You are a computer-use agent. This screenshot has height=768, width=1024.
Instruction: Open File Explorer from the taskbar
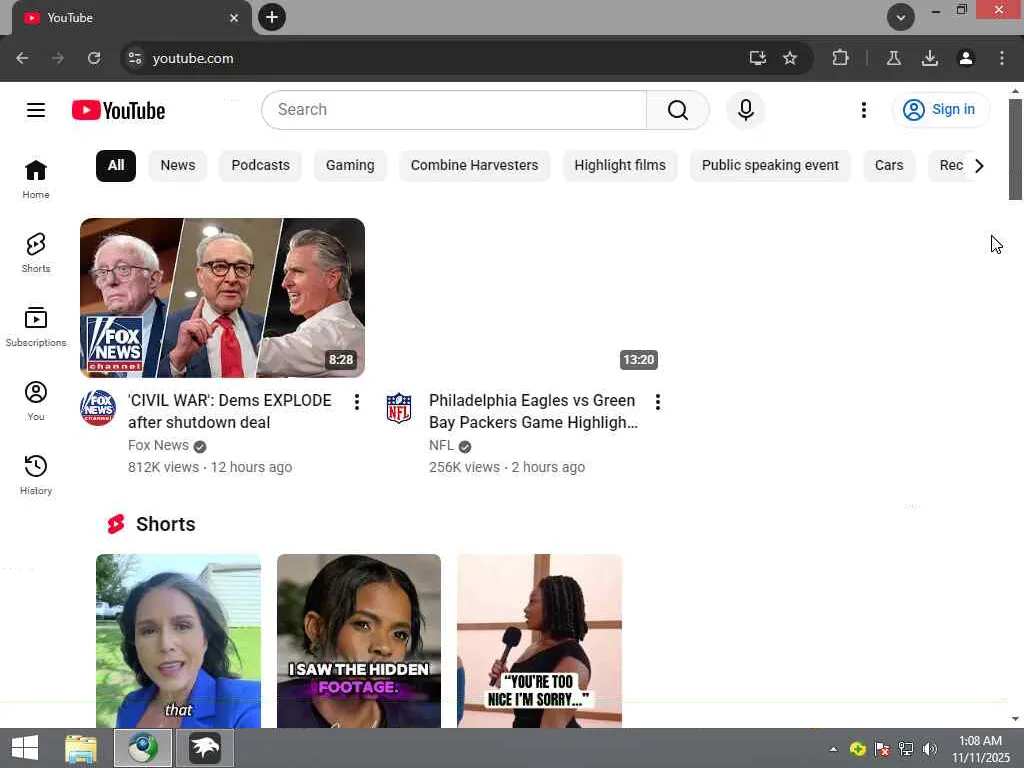pos(81,748)
